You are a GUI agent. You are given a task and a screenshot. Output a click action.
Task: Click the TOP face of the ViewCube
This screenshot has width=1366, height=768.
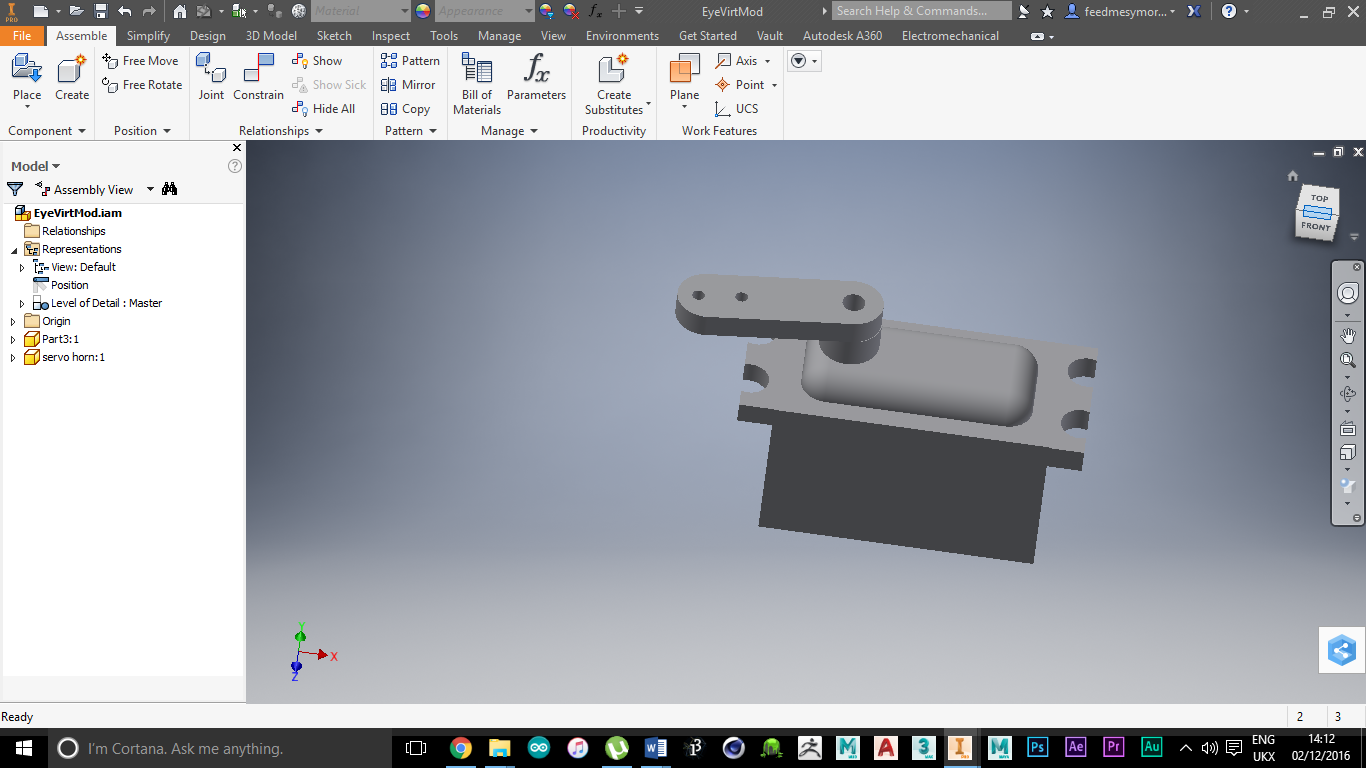click(1319, 198)
